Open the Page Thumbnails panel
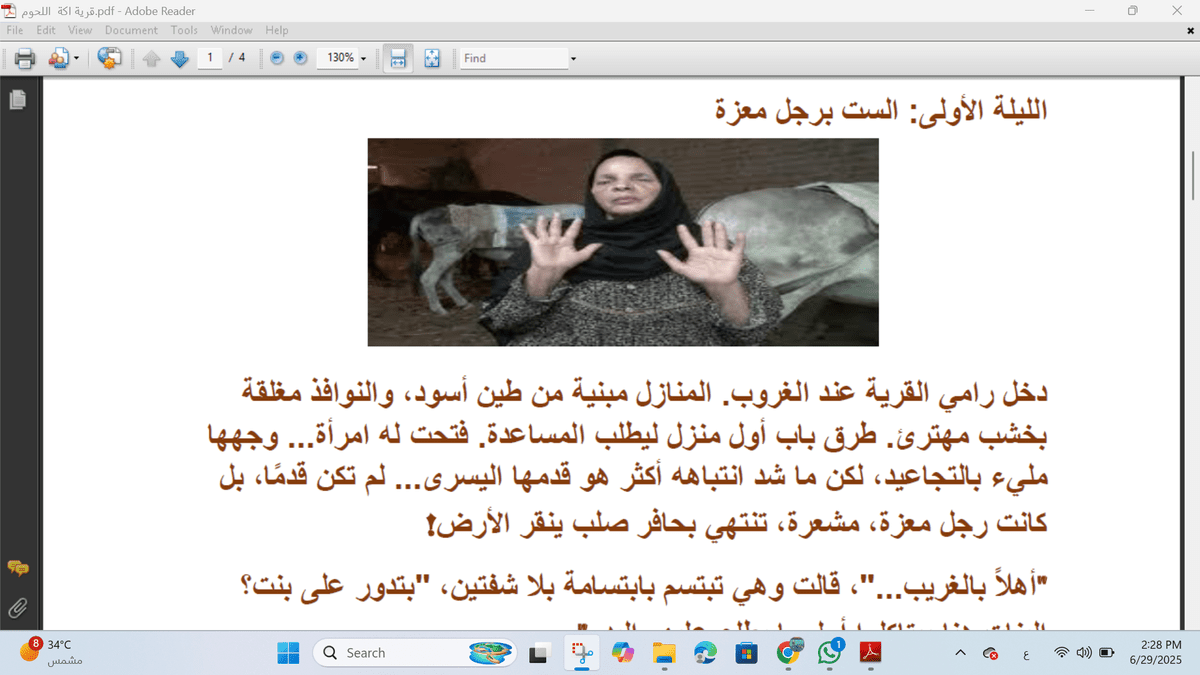This screenshot has height=675, width=1200. (x=15, y=100)
